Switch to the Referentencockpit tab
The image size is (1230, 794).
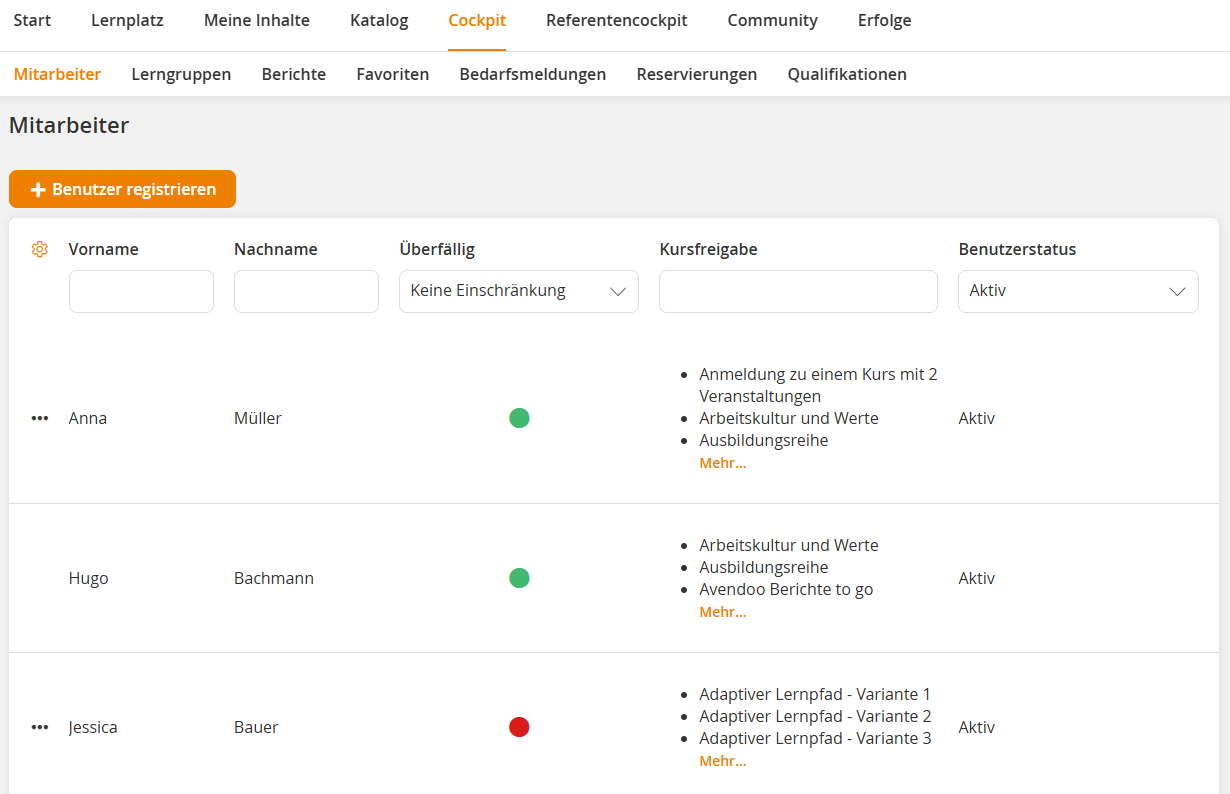pos(616,21)
